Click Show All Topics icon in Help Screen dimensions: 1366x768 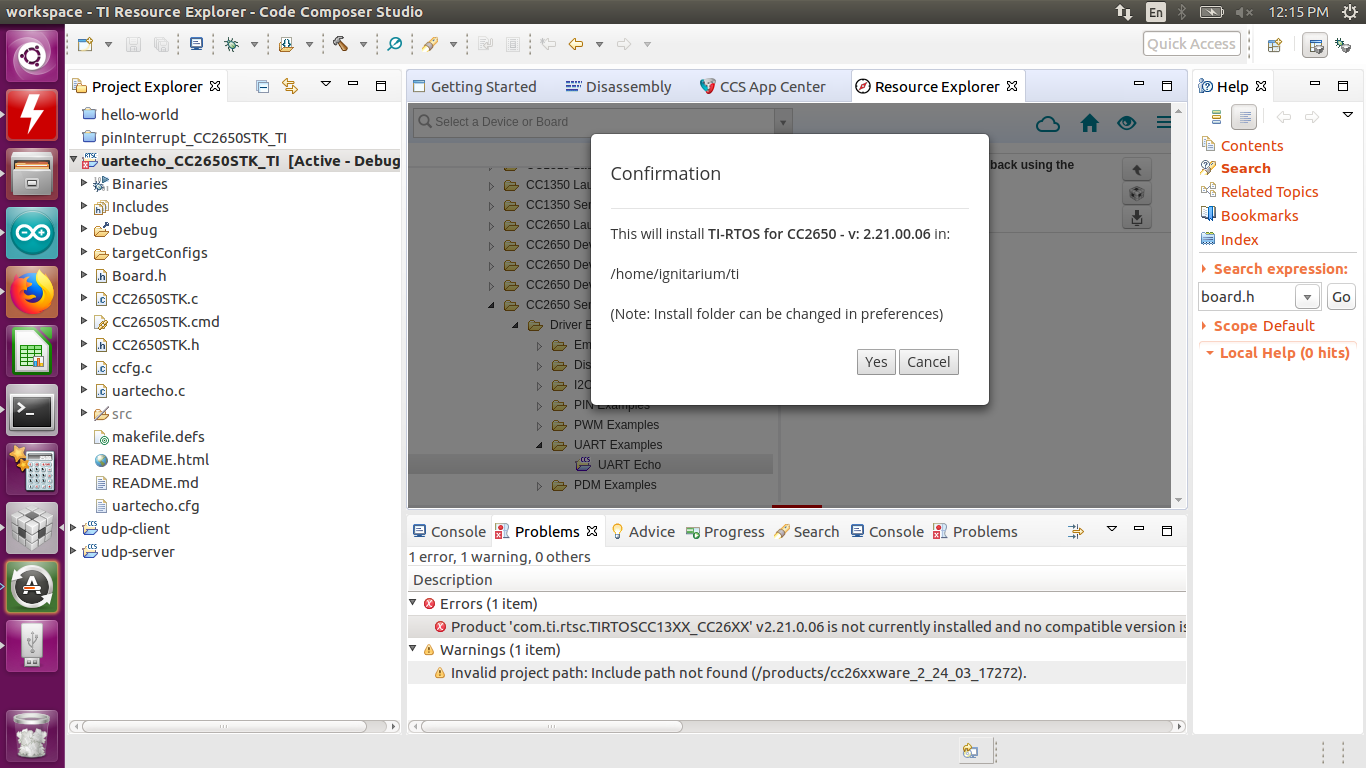coord(1216,117)
